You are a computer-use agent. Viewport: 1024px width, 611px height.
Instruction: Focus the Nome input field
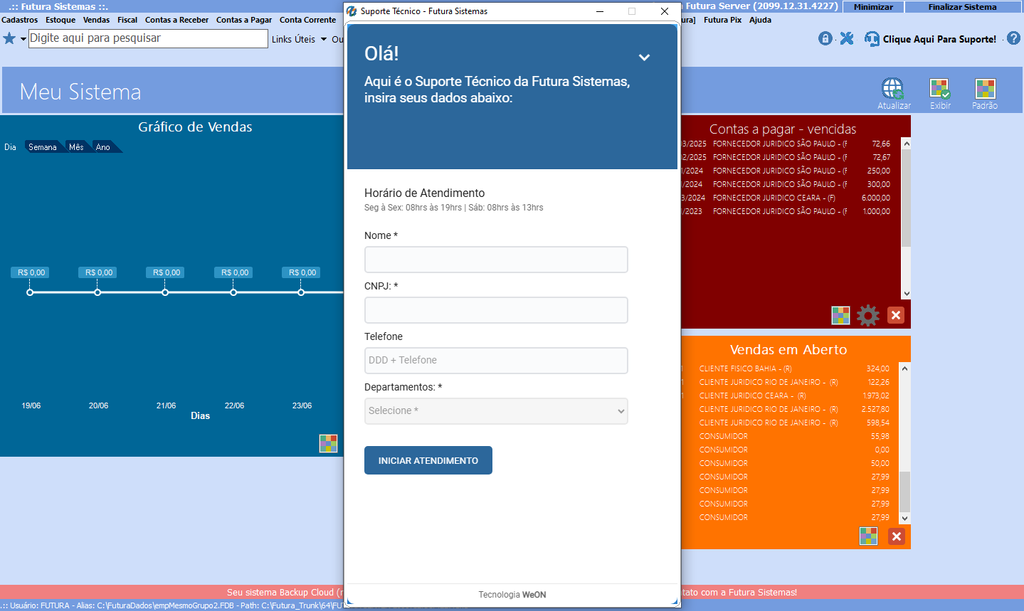pyautogui.click(x=496, y=259)
